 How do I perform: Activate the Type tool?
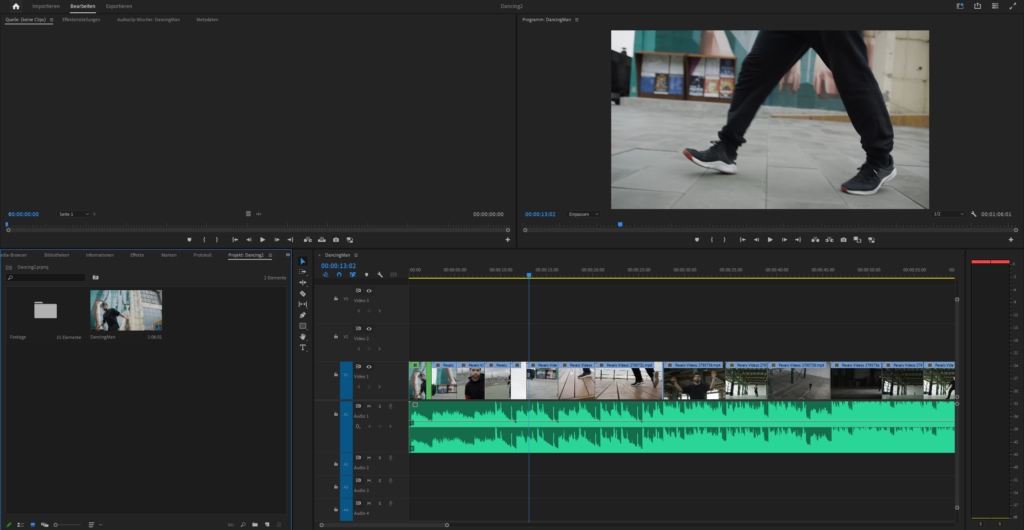click(303, 348)
